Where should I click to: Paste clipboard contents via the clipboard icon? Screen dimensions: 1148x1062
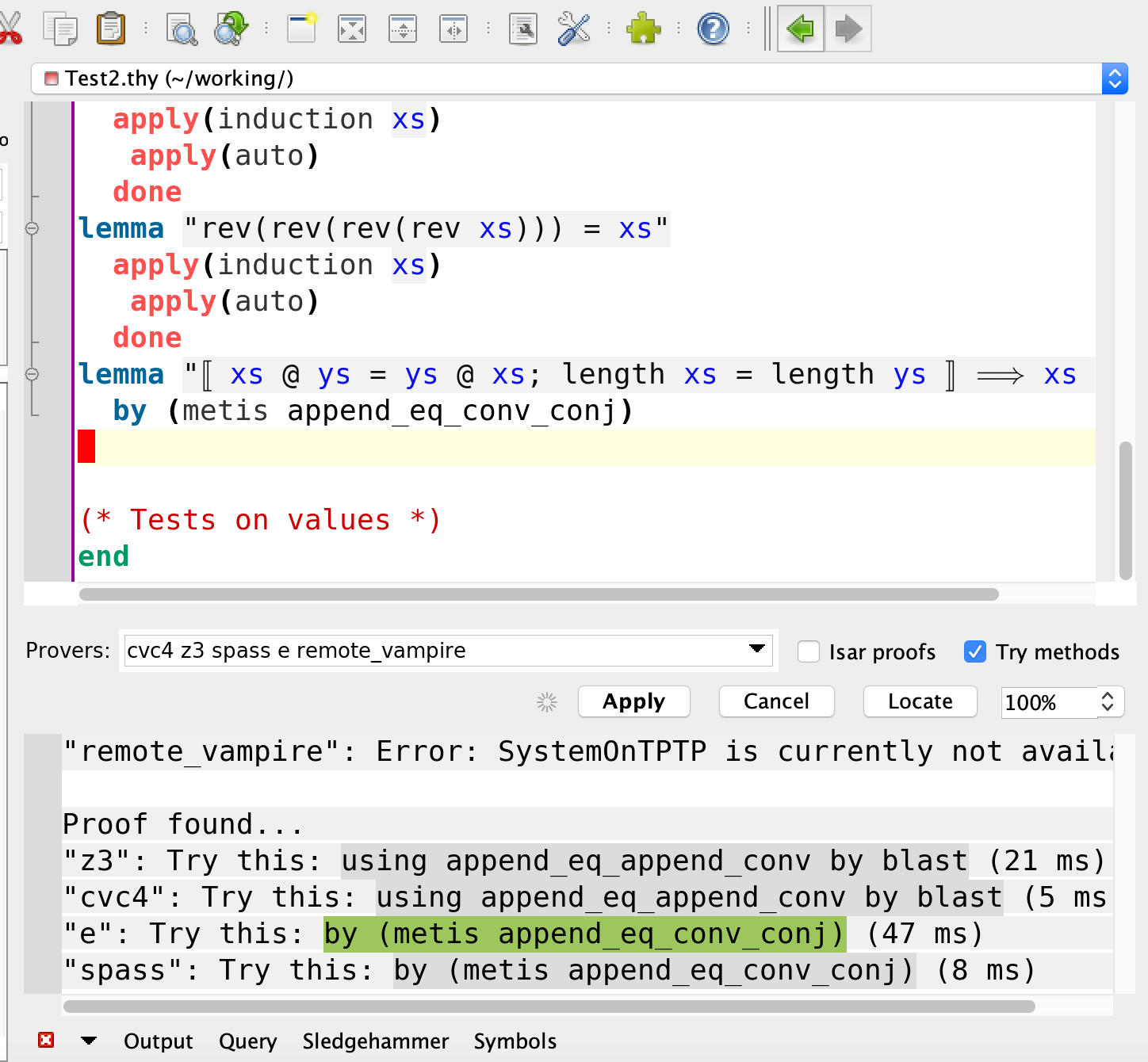[111, 28]
